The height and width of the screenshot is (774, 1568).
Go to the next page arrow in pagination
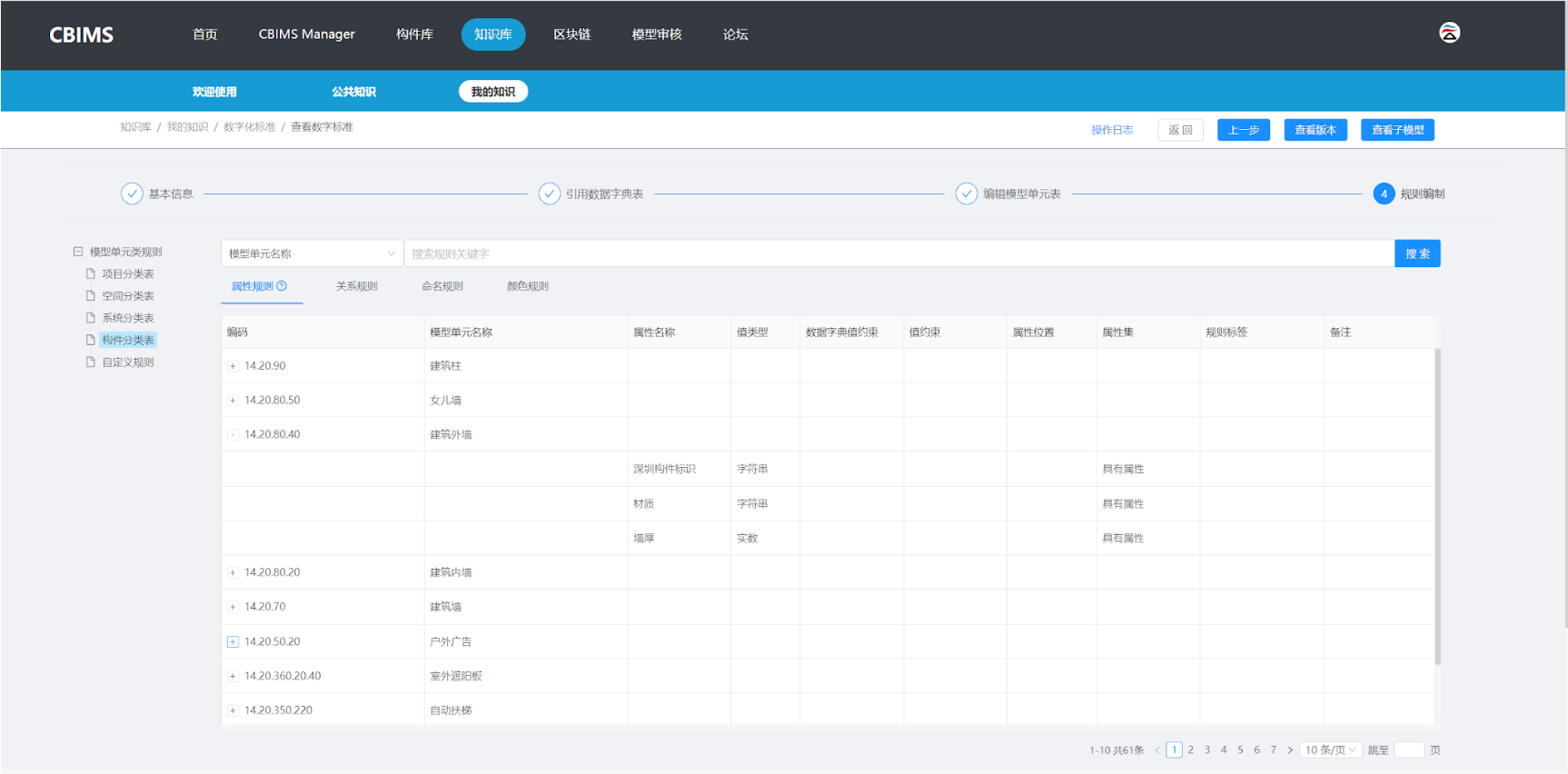[1290, 750]
